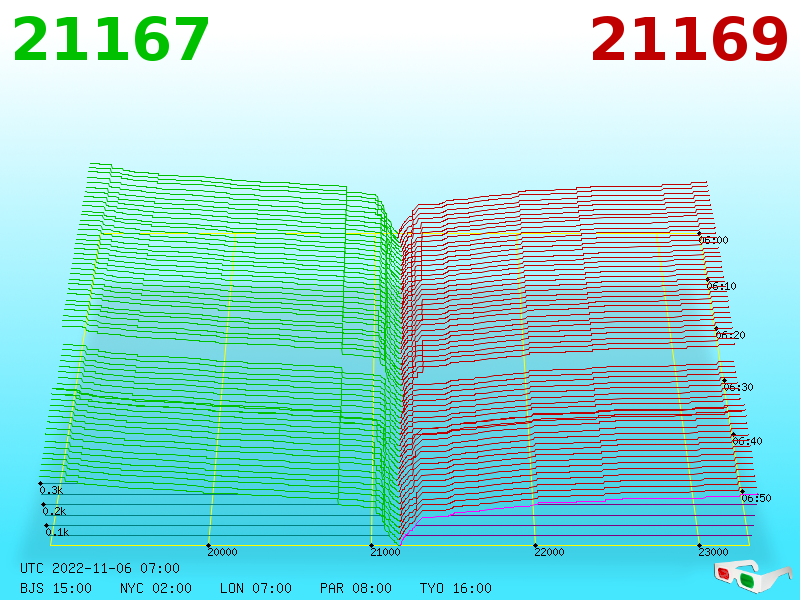The height and width of the screenshot is (600, 800).
Task: Click the LON 07:00 time
Action: (x=256, y=588)
